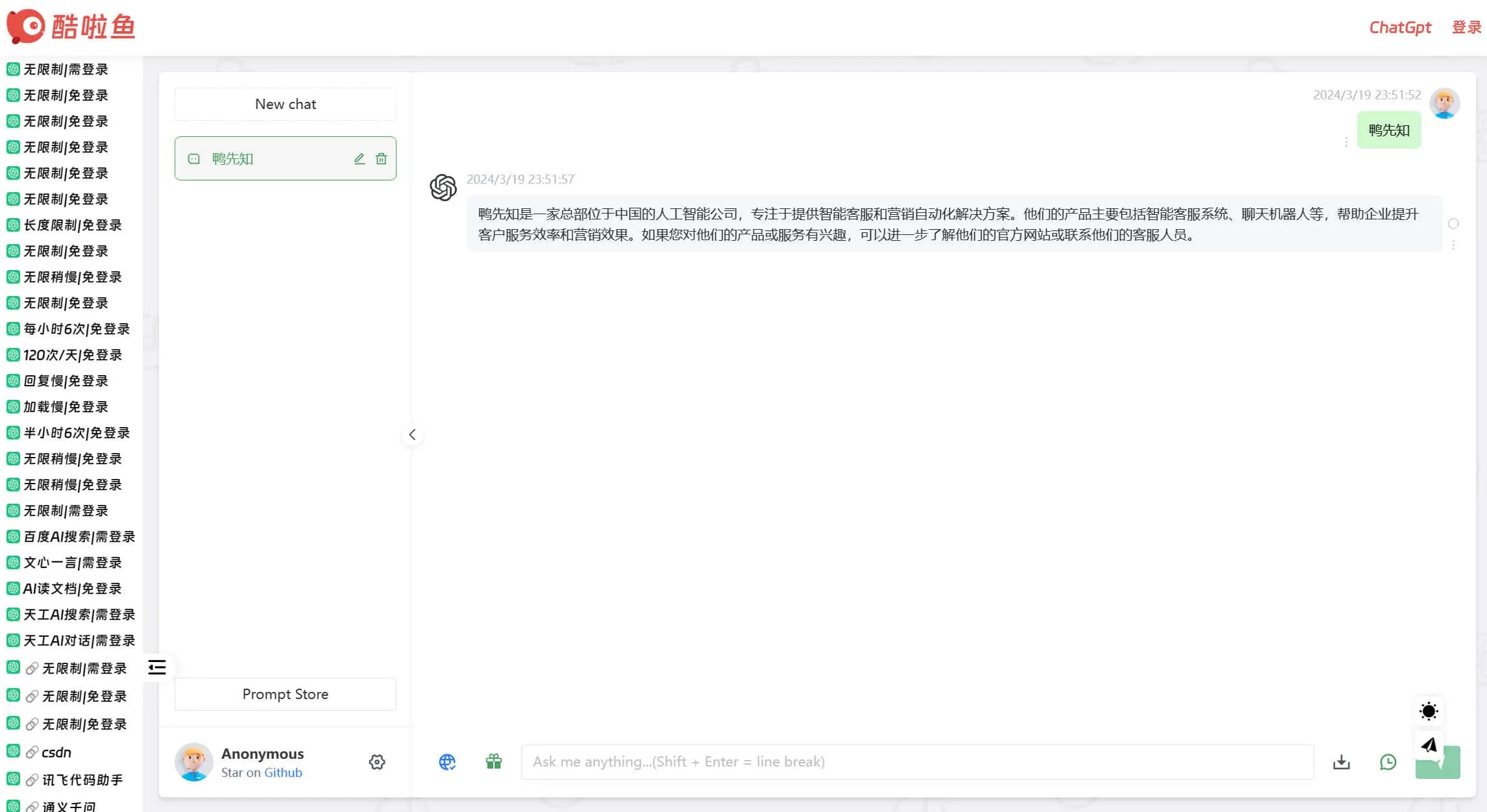Toggle light theme with the sun icon
Image resolution: width=1487 pixels, height=812 pixels.
pyautogui.click(x=1429, y=711)
